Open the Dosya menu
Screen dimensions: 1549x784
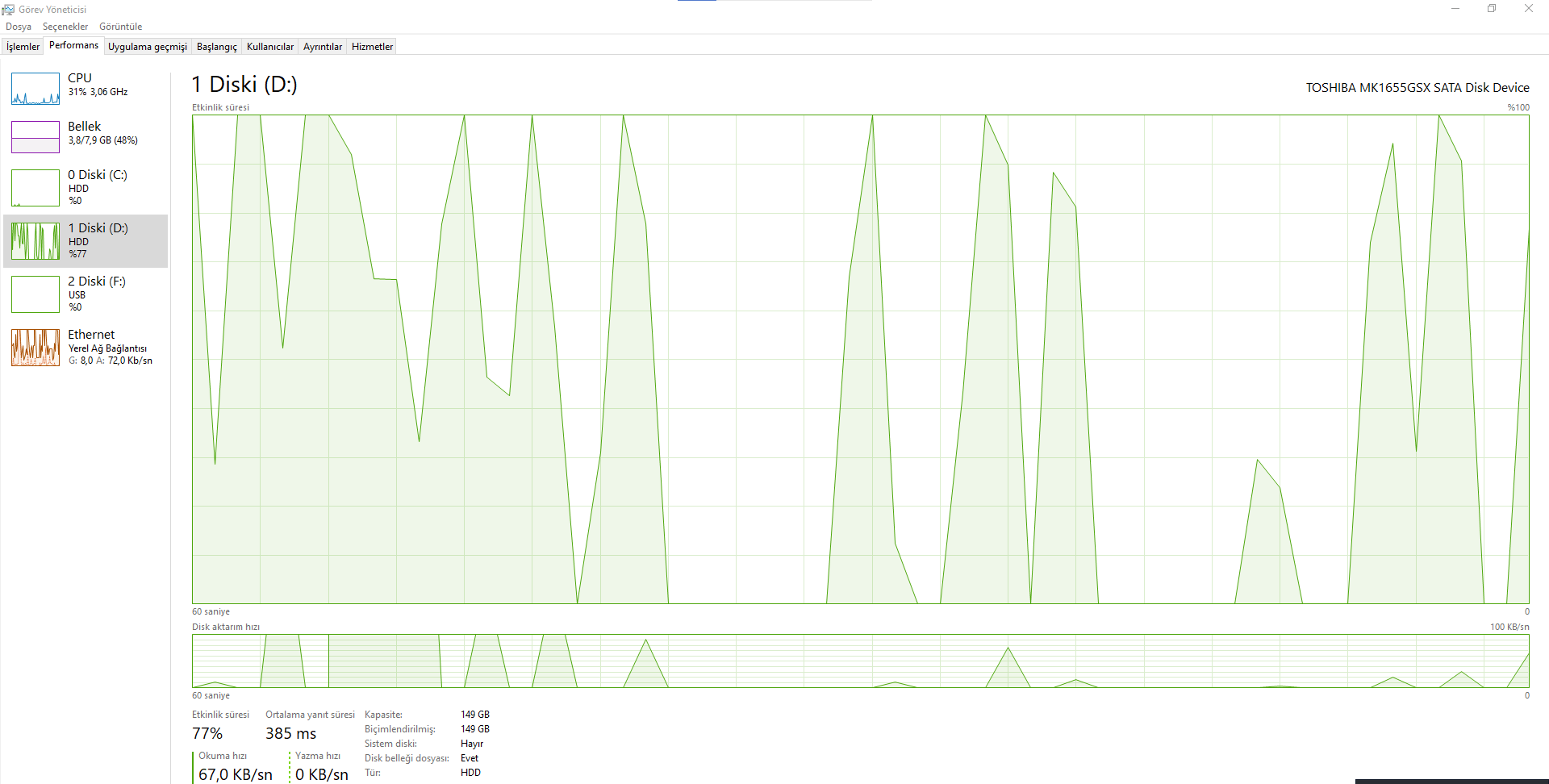click(19, 27)
